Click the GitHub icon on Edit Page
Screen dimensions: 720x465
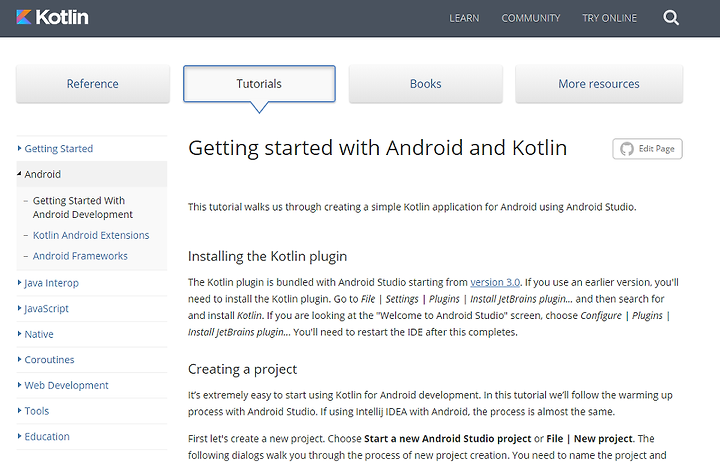[x=627, y=149]
